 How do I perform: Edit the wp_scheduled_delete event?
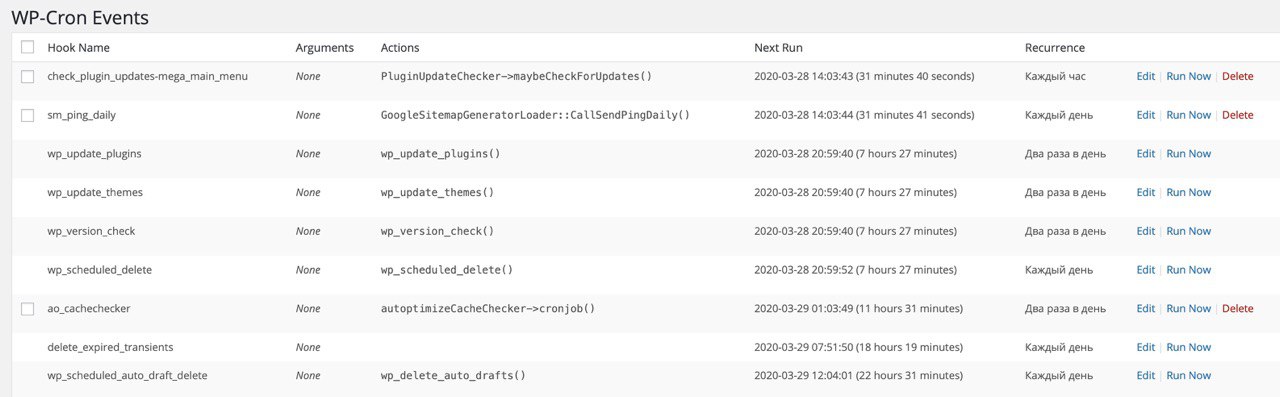click(1145, 270)
